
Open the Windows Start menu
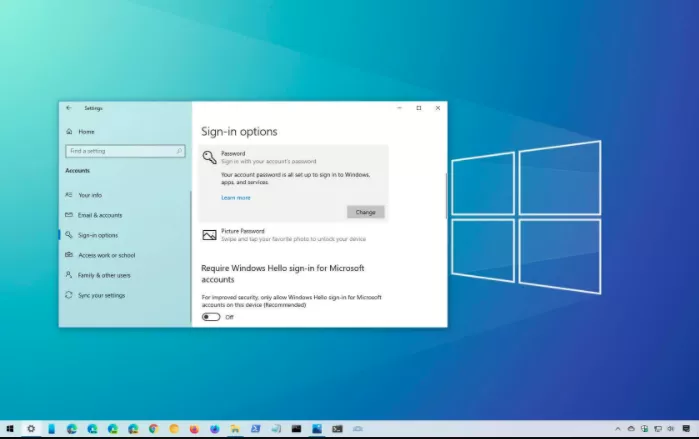10,429
